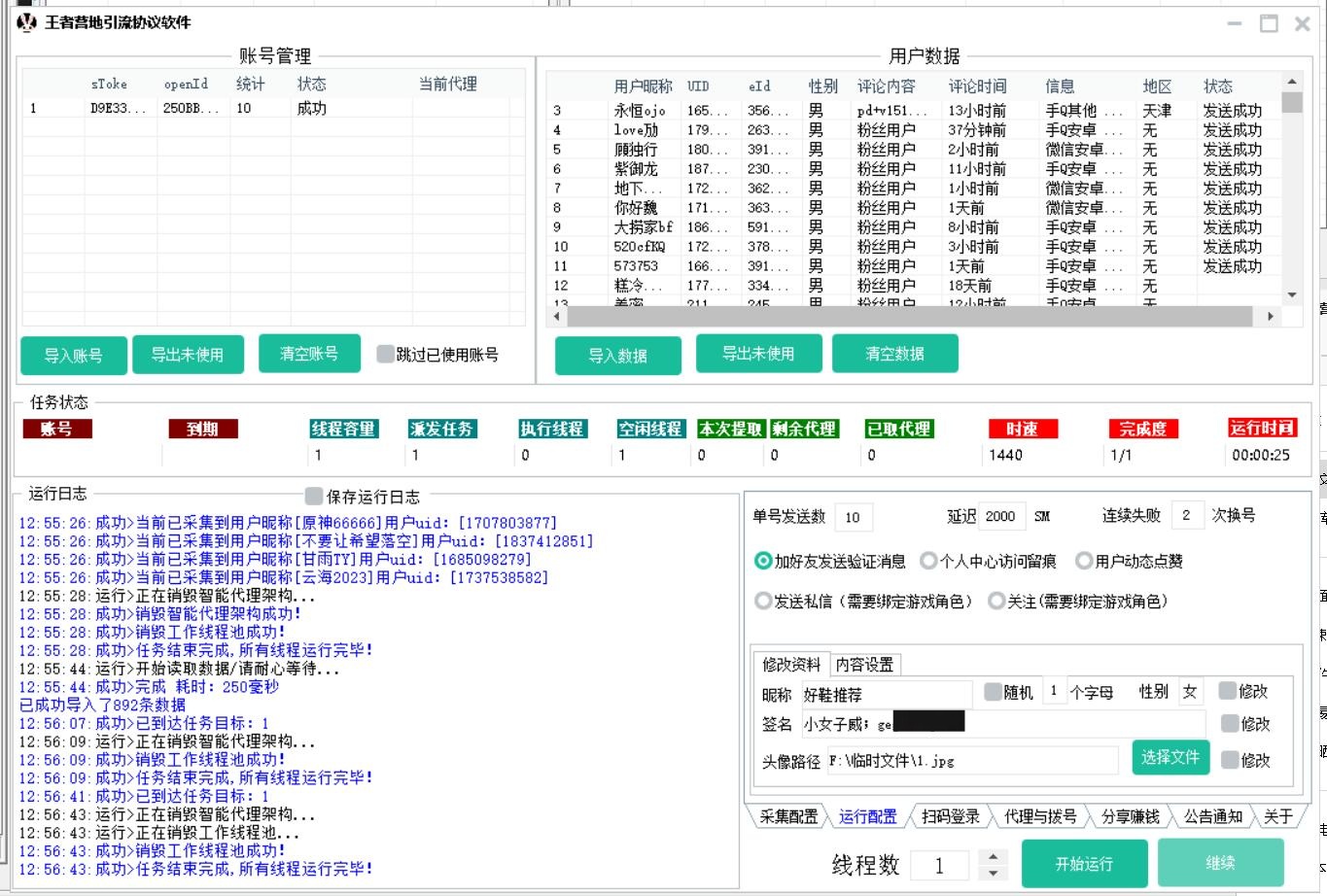The image size is (1327, 896).
Task: Focus the 单号发送数 input field
Action: click(x=853, y=517)
